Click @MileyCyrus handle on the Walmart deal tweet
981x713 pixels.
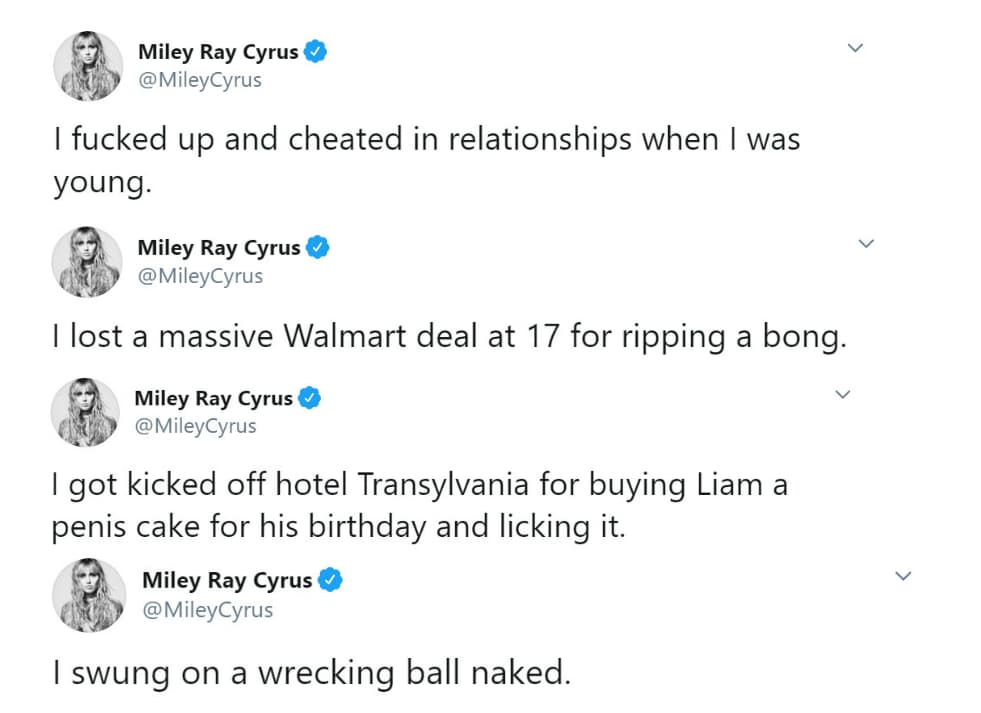coord(200,276)
